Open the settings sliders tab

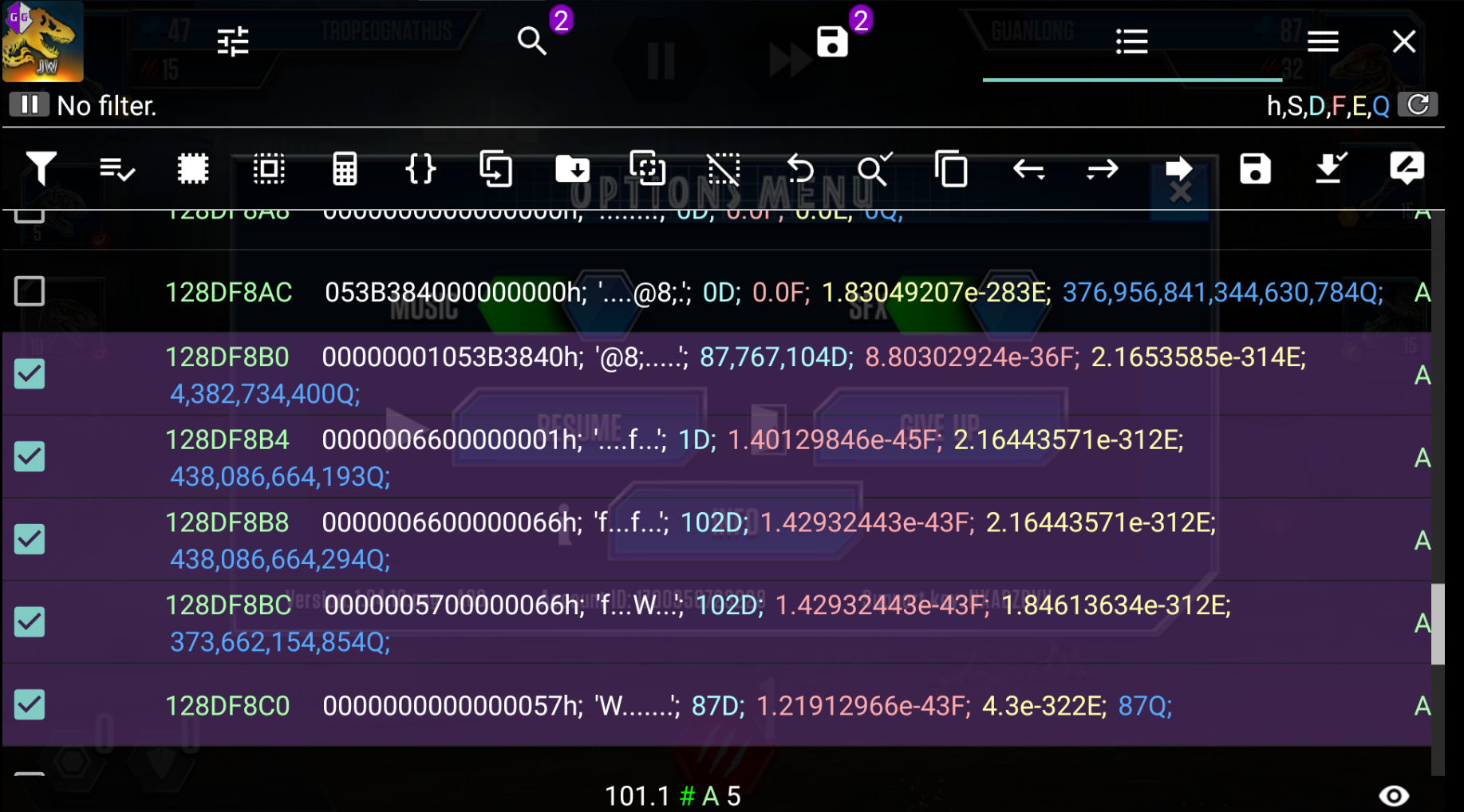(233, 41)
